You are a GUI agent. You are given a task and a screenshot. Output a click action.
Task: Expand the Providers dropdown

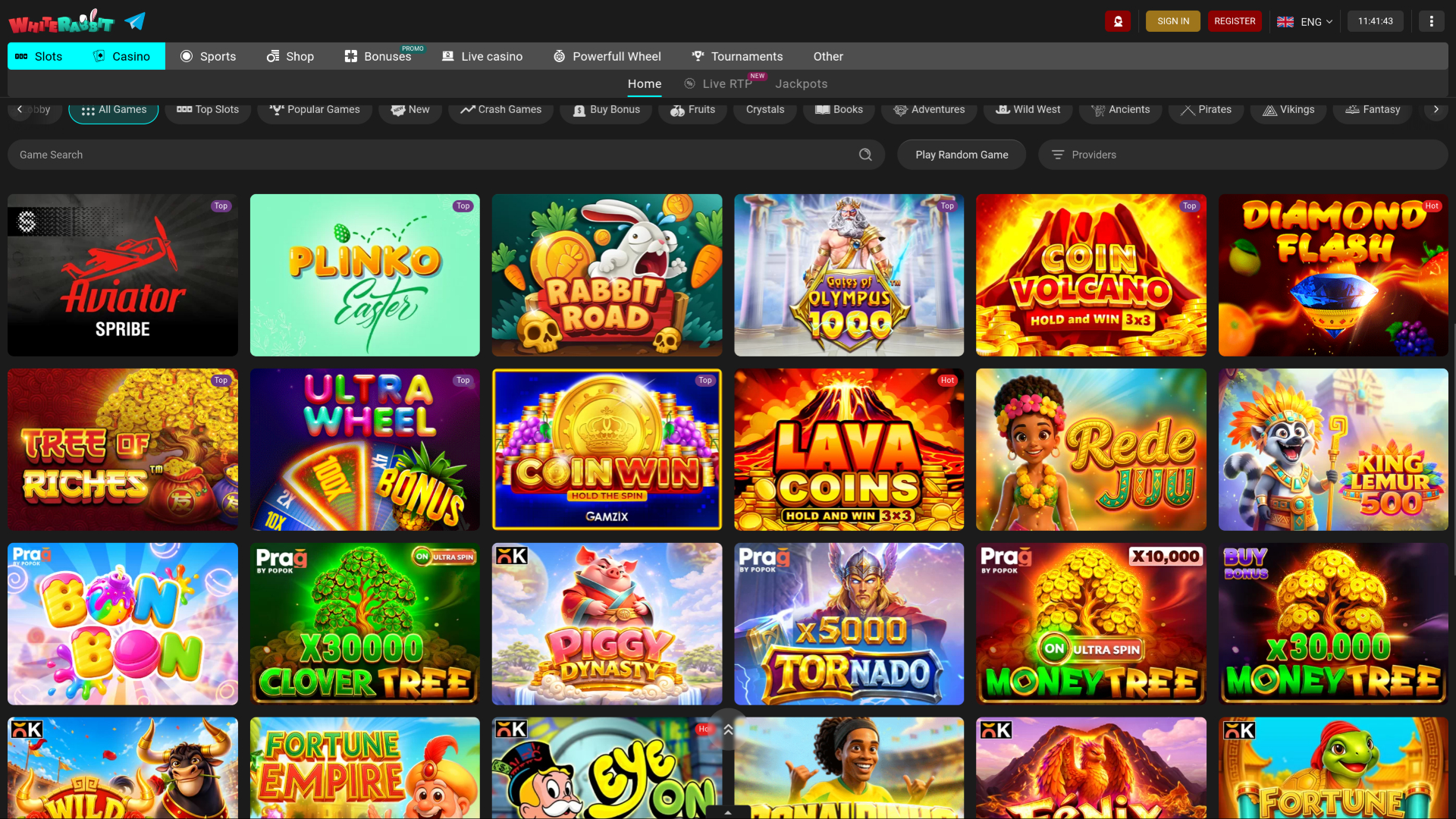(1243, 155)
